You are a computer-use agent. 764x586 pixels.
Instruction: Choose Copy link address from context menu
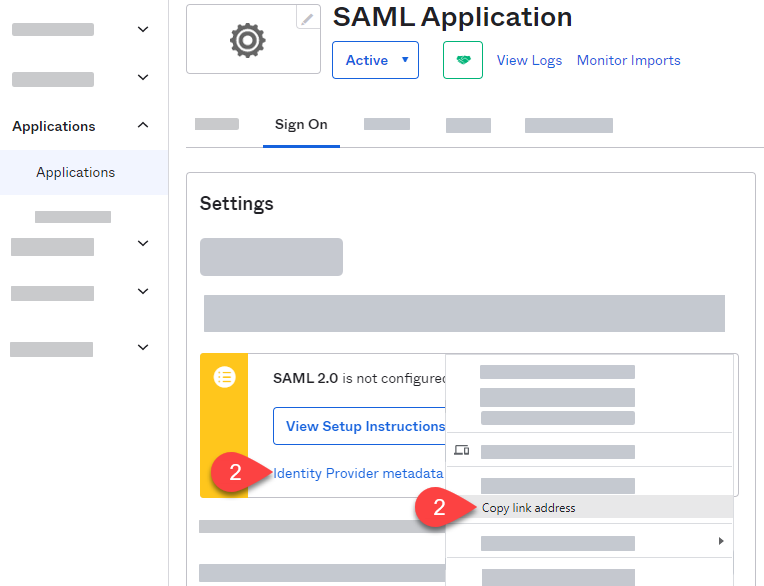click(529, 508)
